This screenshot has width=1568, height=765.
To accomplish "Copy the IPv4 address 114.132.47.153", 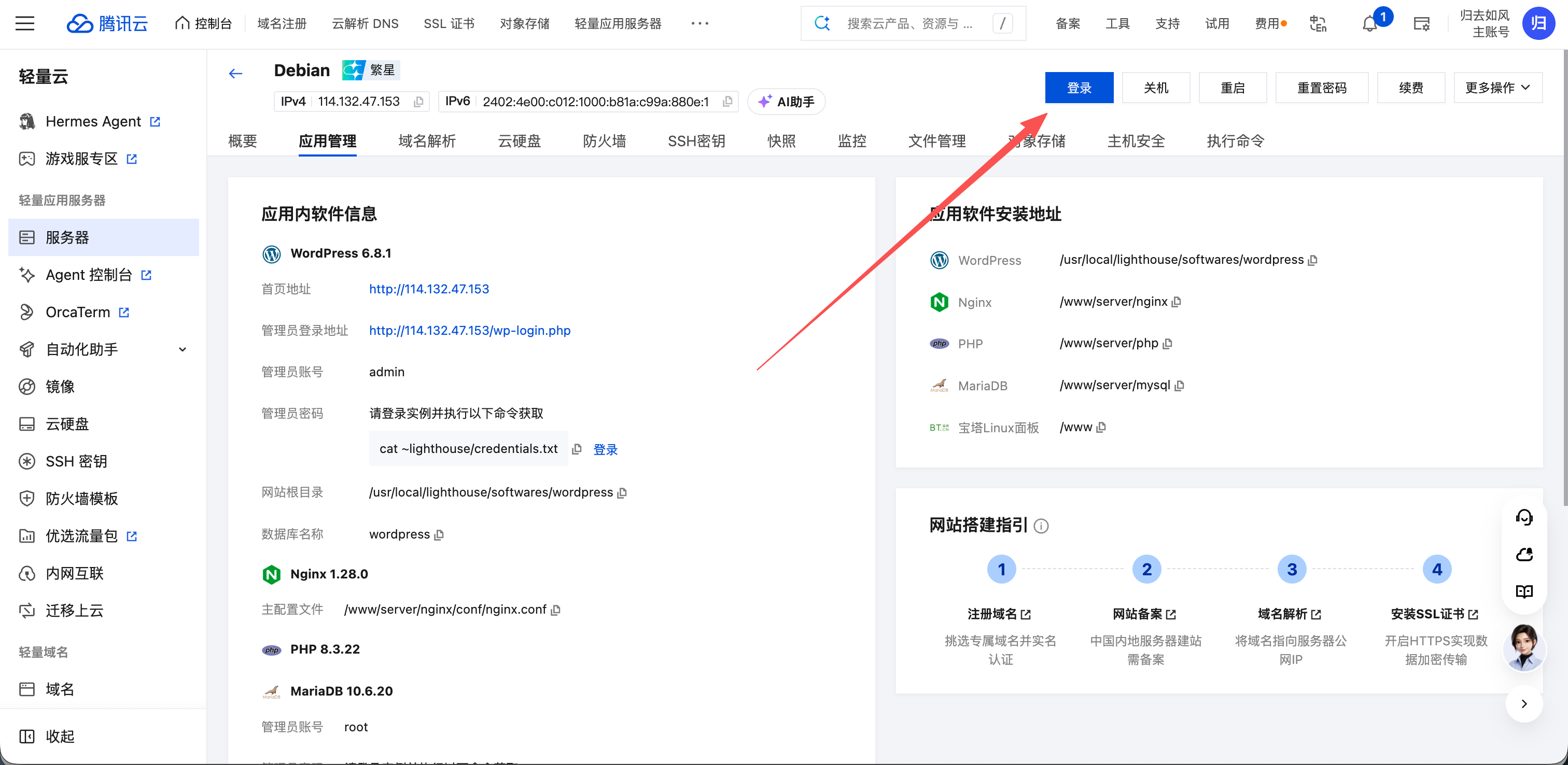I will tap(418, 102).
